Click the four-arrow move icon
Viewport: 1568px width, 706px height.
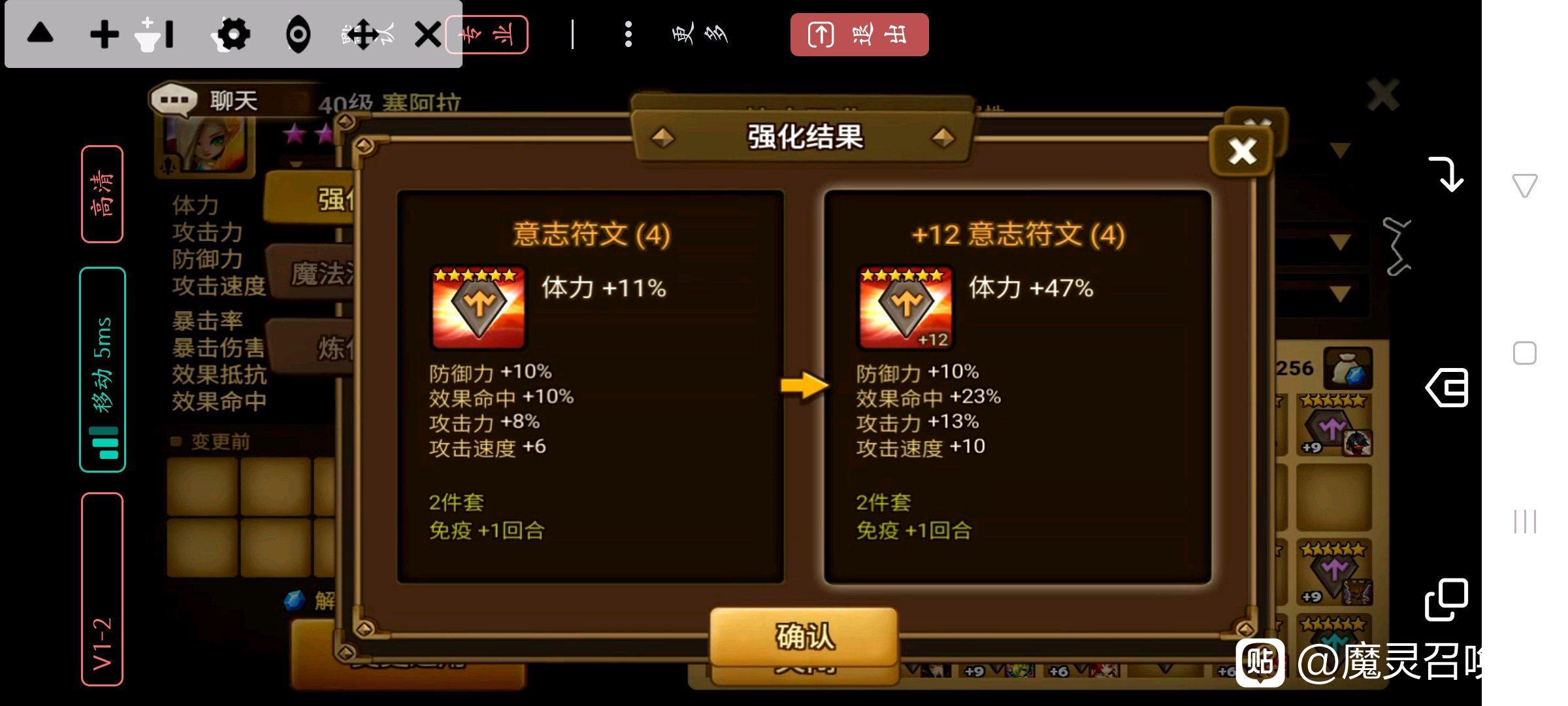point(363,35)
